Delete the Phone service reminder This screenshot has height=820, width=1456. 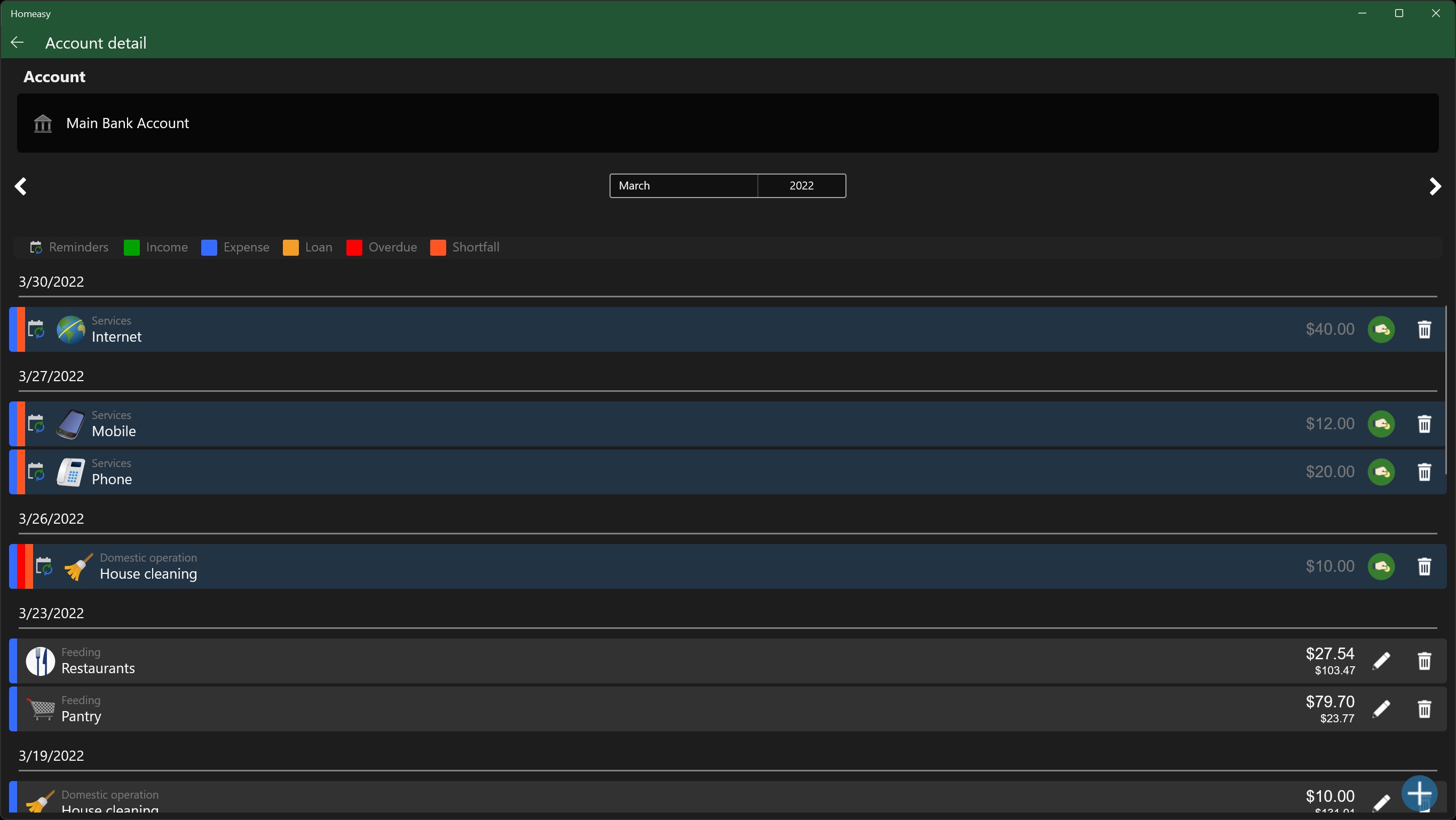click(x=1424, y=471)
